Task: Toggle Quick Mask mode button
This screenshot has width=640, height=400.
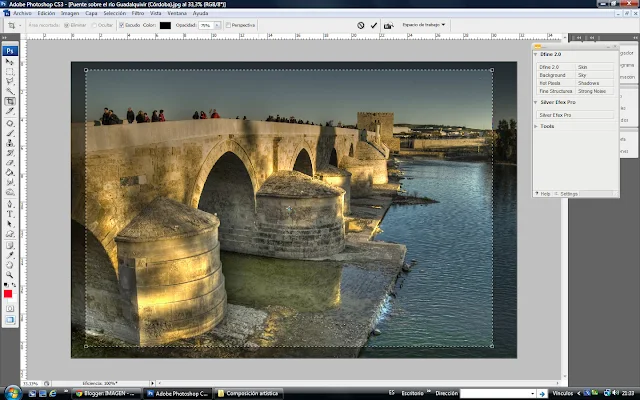Action: 10,309
